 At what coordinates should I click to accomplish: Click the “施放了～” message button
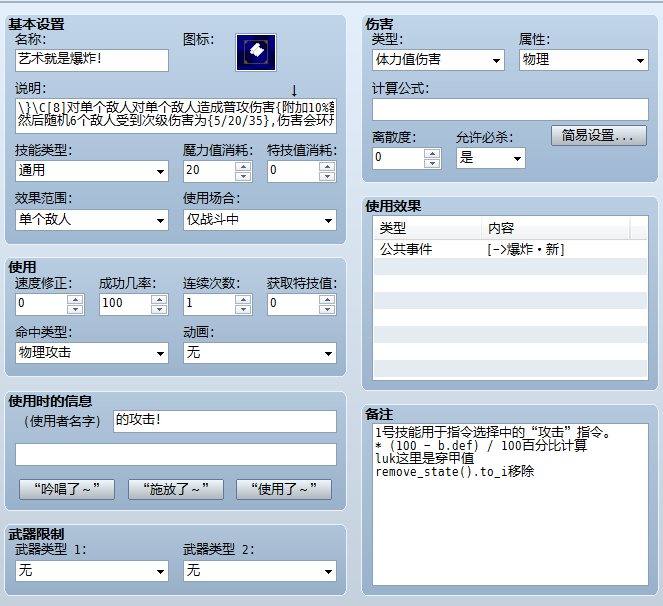point(176,489)
